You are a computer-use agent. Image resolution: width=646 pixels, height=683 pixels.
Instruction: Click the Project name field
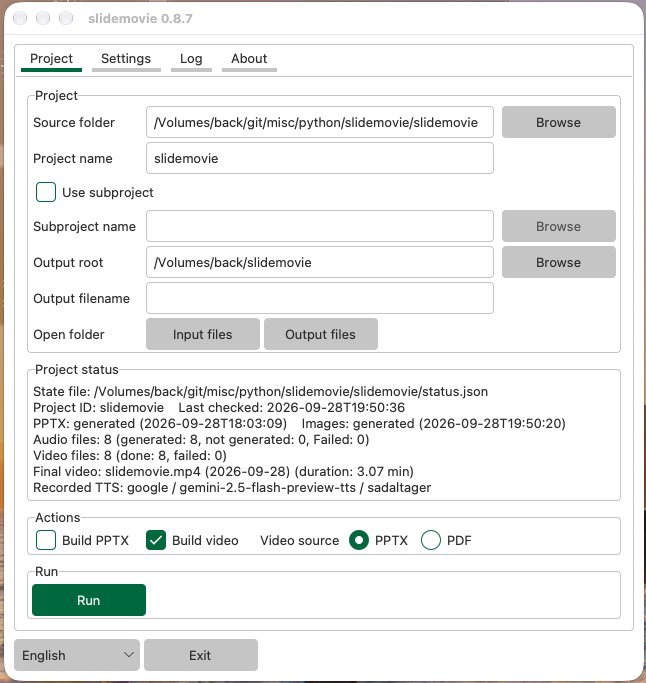[320, 158]
